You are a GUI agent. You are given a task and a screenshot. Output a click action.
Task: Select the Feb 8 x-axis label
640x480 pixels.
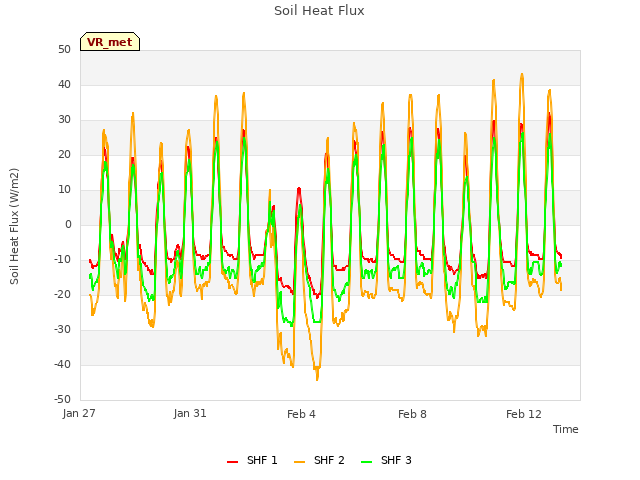click(412, 414)
